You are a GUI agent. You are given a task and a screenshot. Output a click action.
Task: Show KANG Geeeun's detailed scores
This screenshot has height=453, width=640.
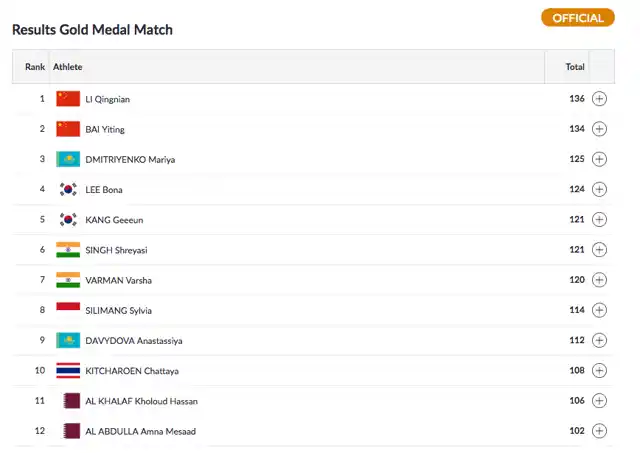point(599,220)
